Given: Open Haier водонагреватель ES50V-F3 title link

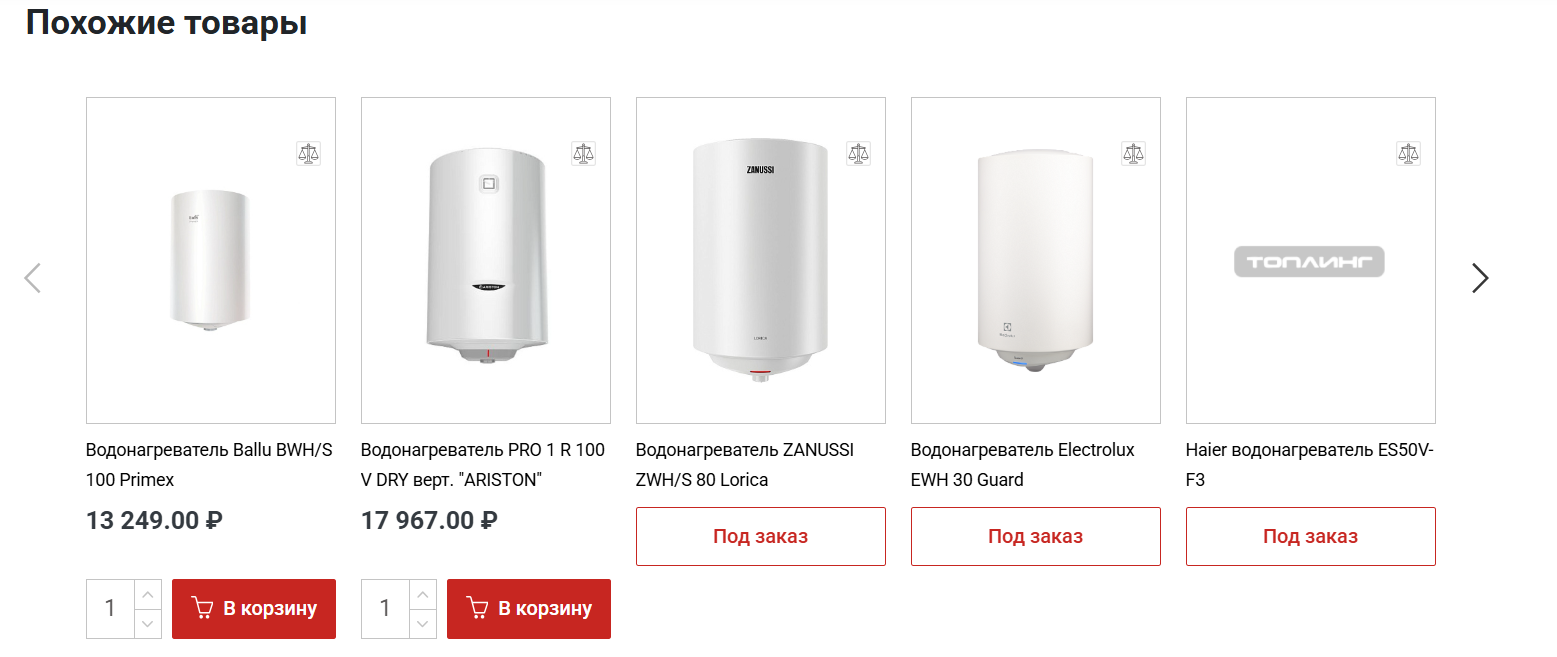Looking at the screenshot, I should (1310, 464).
